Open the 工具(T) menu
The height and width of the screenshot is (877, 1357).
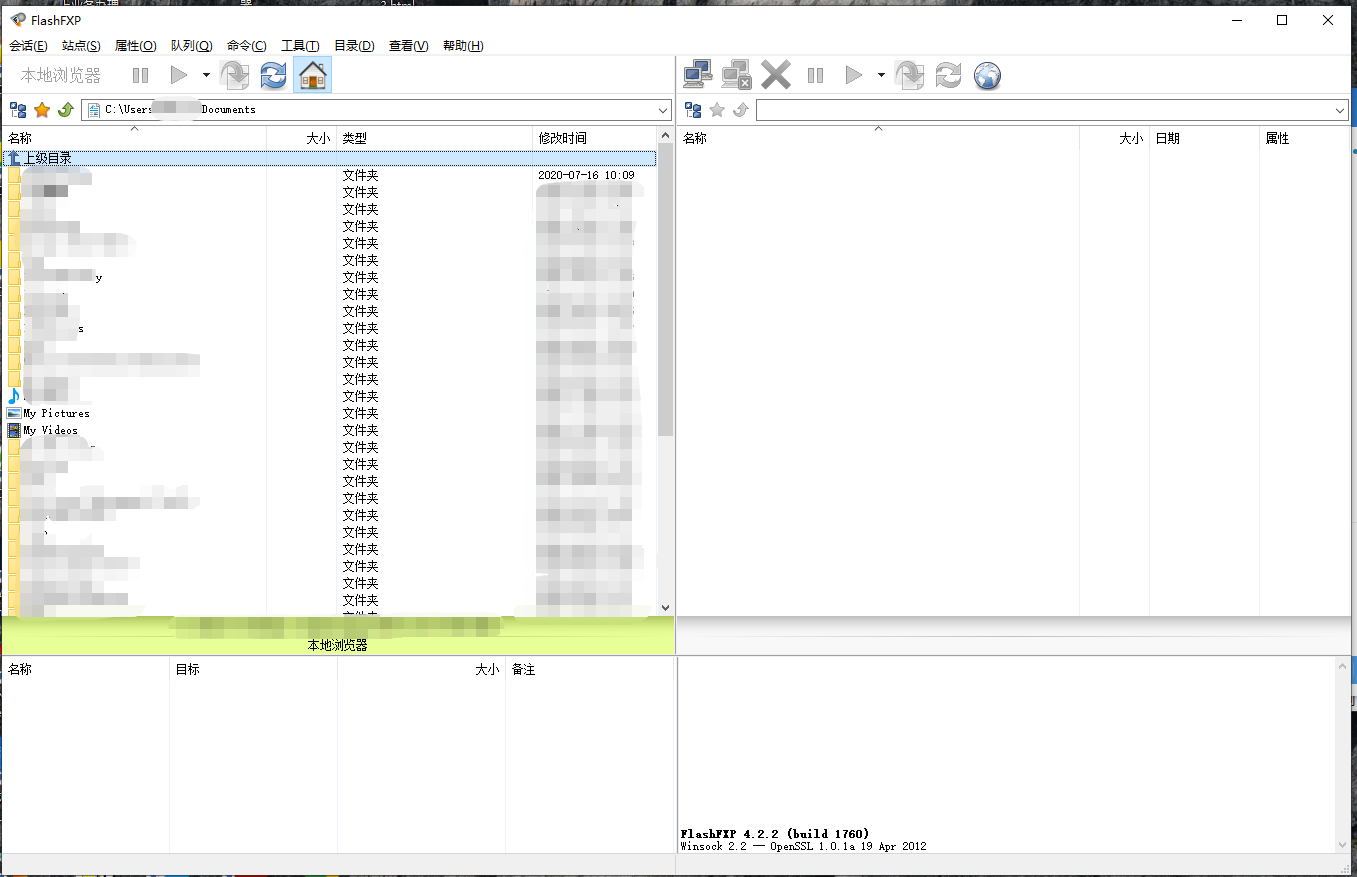[x=300, y=46]
